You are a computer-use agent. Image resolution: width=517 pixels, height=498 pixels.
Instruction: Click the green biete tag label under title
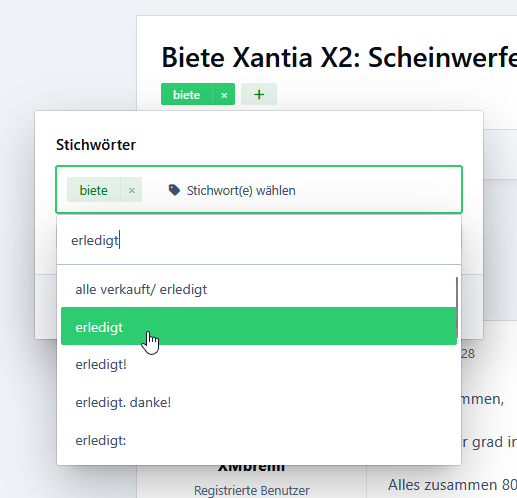(187, 94)
